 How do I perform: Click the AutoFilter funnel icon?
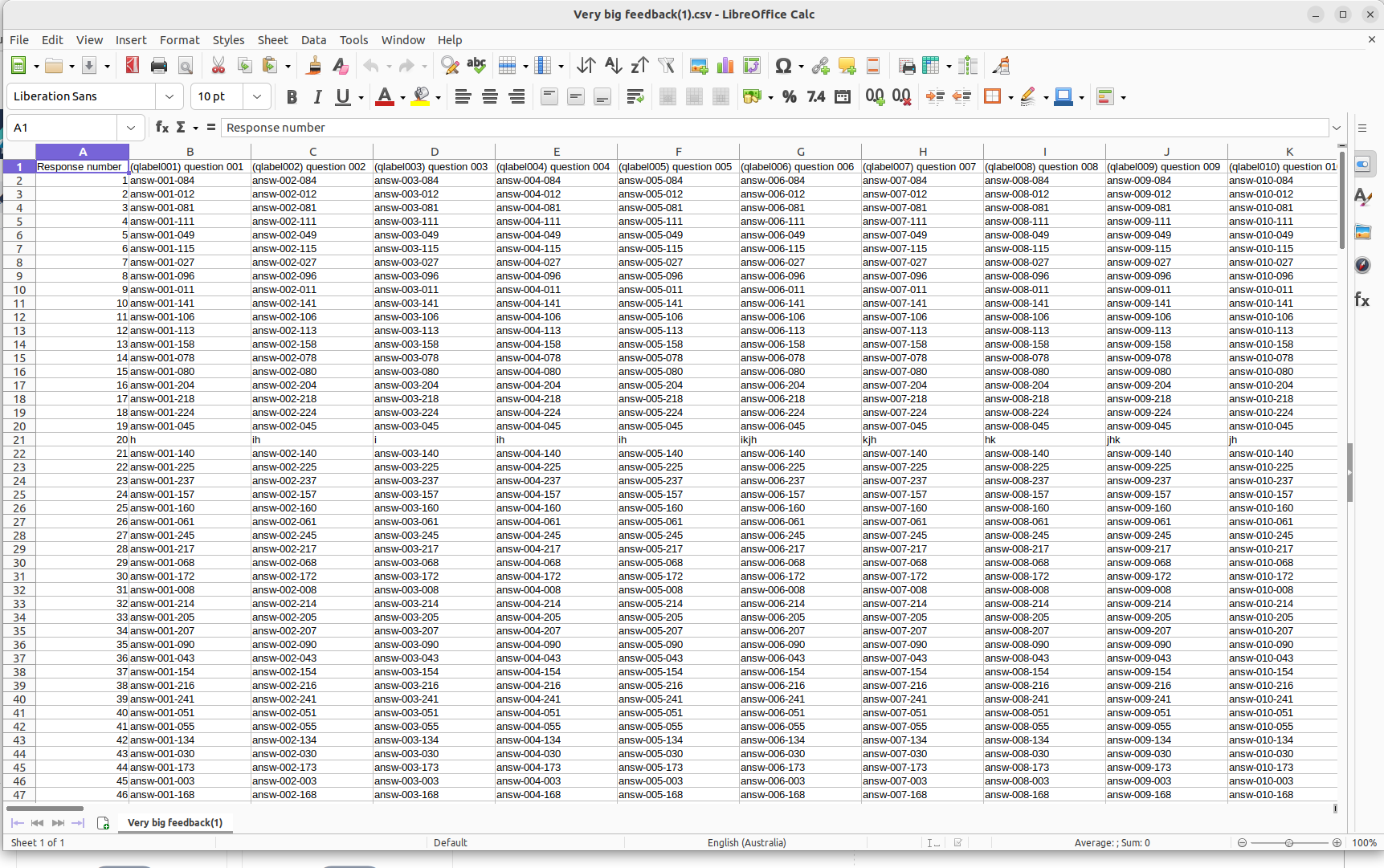666,66
